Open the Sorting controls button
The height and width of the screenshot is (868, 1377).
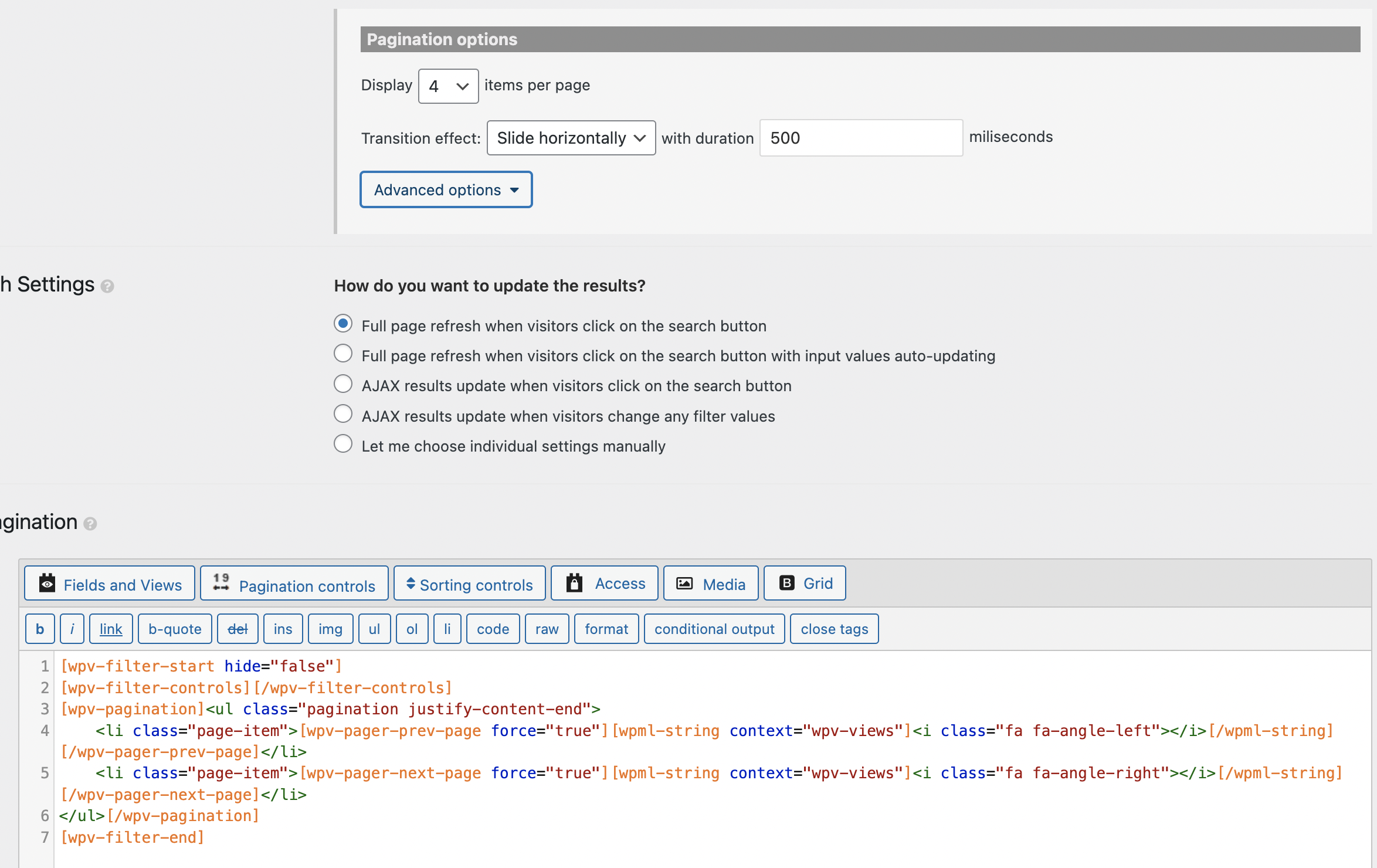(470, 584)
